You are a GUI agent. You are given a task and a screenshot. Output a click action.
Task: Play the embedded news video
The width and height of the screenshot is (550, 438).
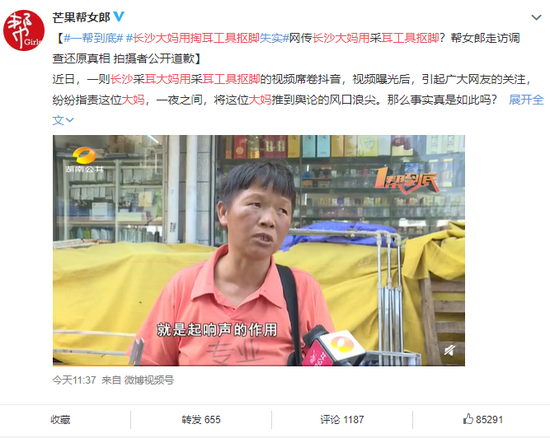(259, 250)
